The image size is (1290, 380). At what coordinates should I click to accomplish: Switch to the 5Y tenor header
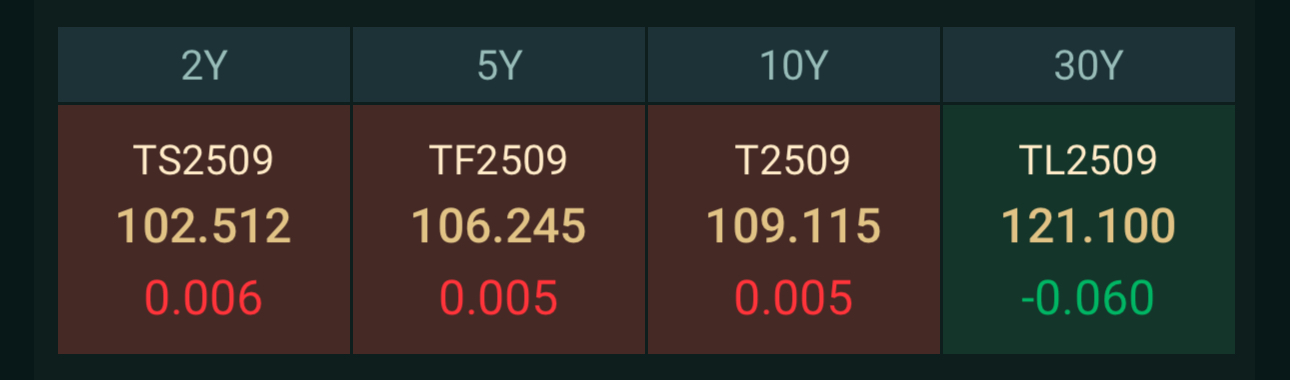click(499, 66)
